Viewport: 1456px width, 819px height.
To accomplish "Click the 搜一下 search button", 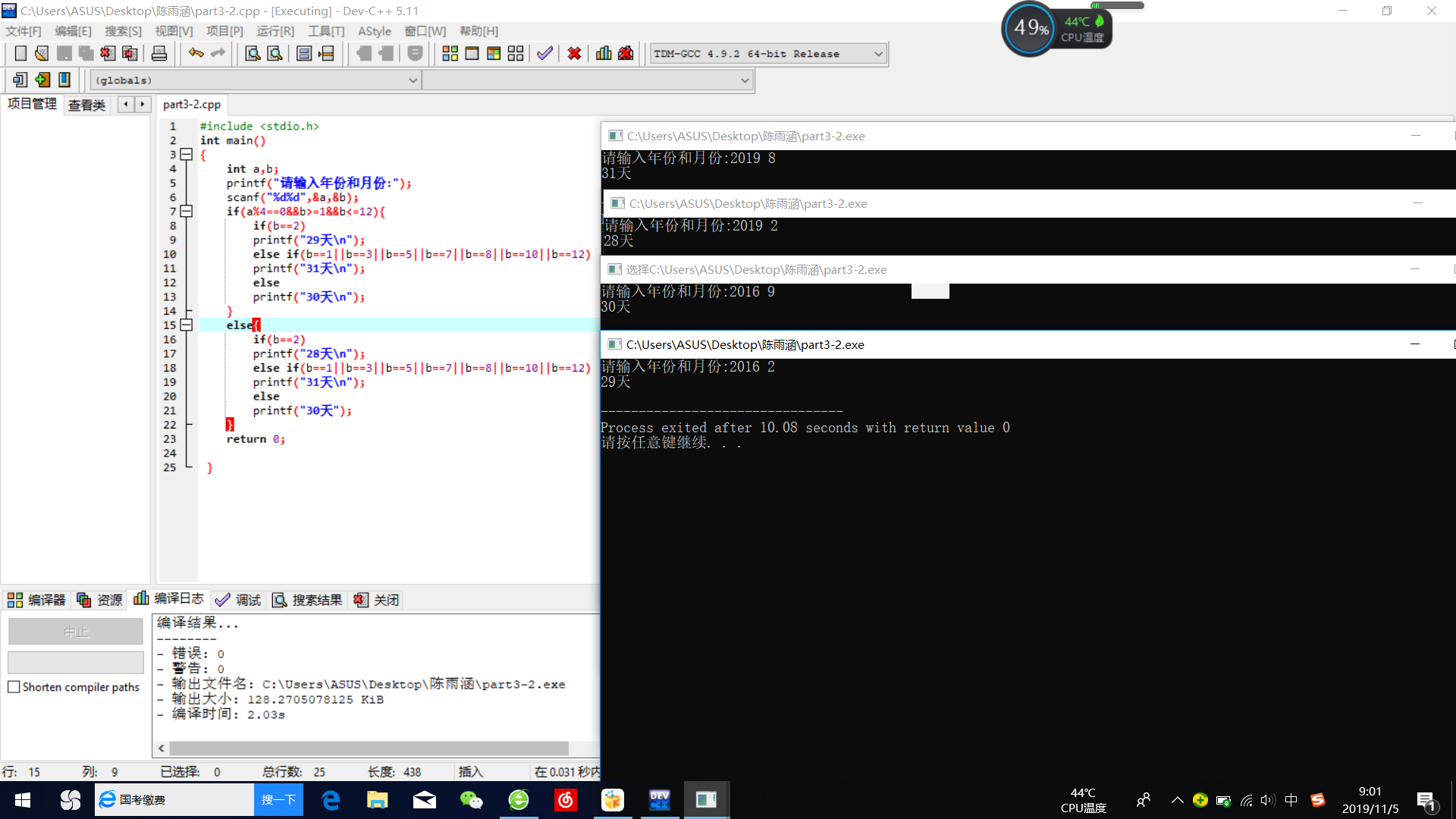I will click(x=278, y=800).
